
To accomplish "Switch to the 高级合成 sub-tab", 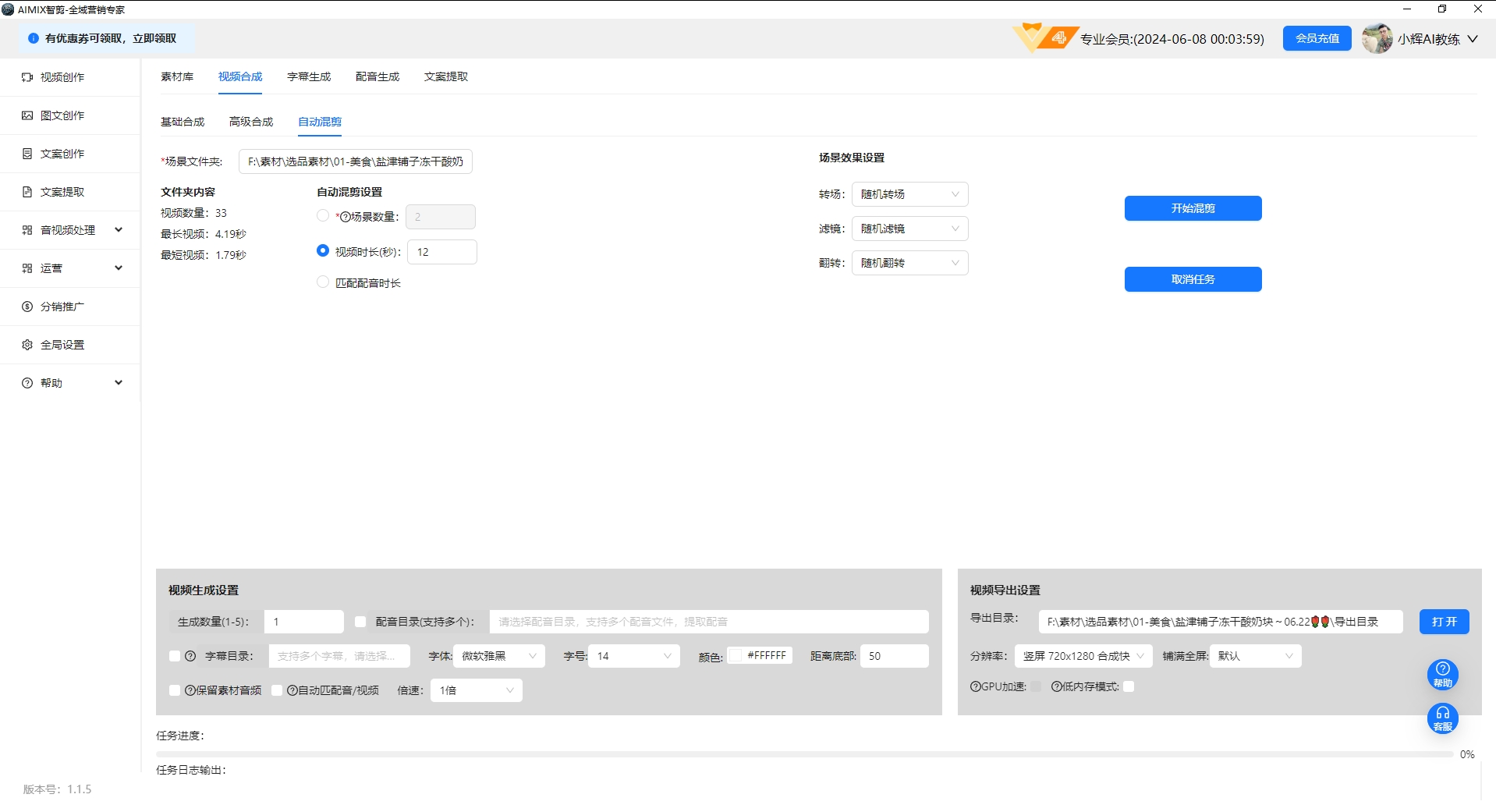I will tap(251, 122).
